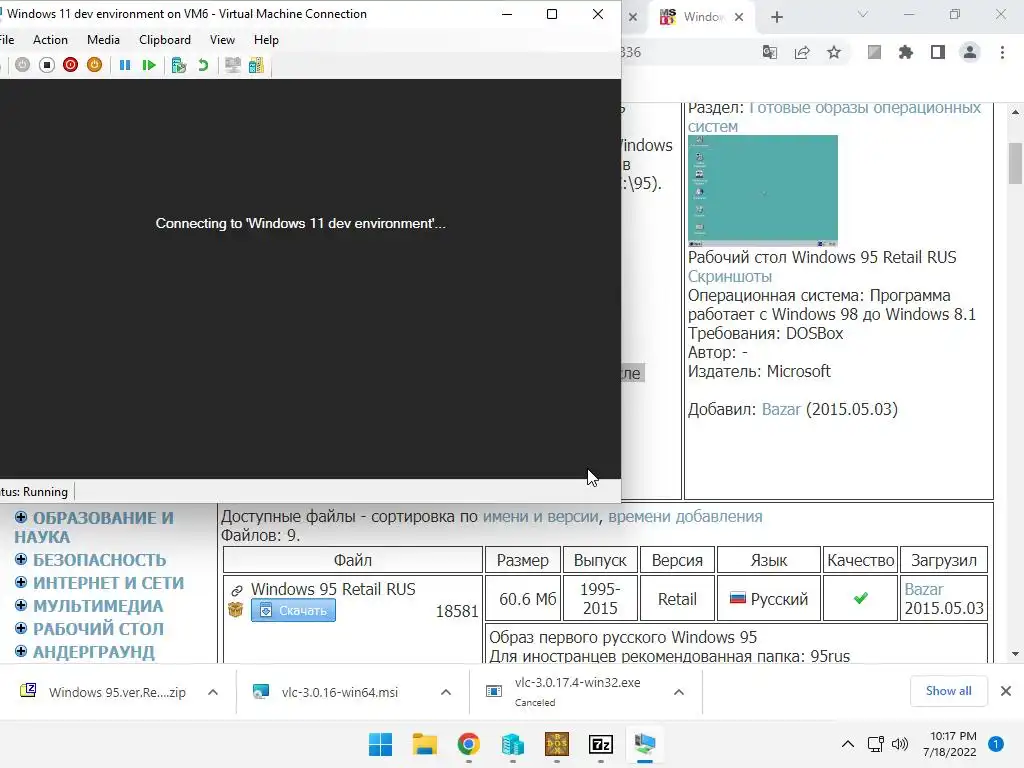Create a checkpoint from the toolbar

point(178,65)
